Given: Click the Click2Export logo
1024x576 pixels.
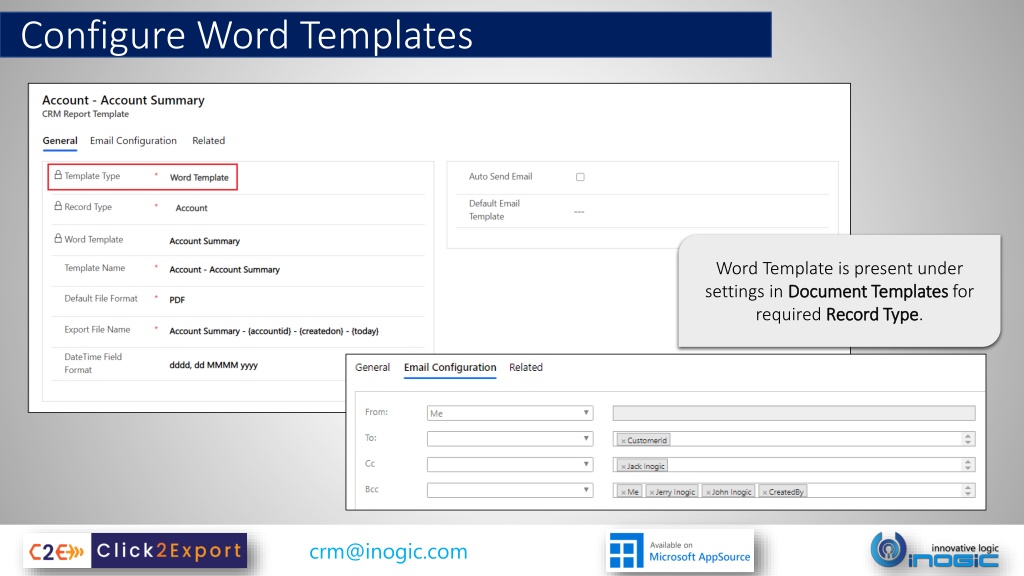Looking at the screenshot, I should [135, 551].
